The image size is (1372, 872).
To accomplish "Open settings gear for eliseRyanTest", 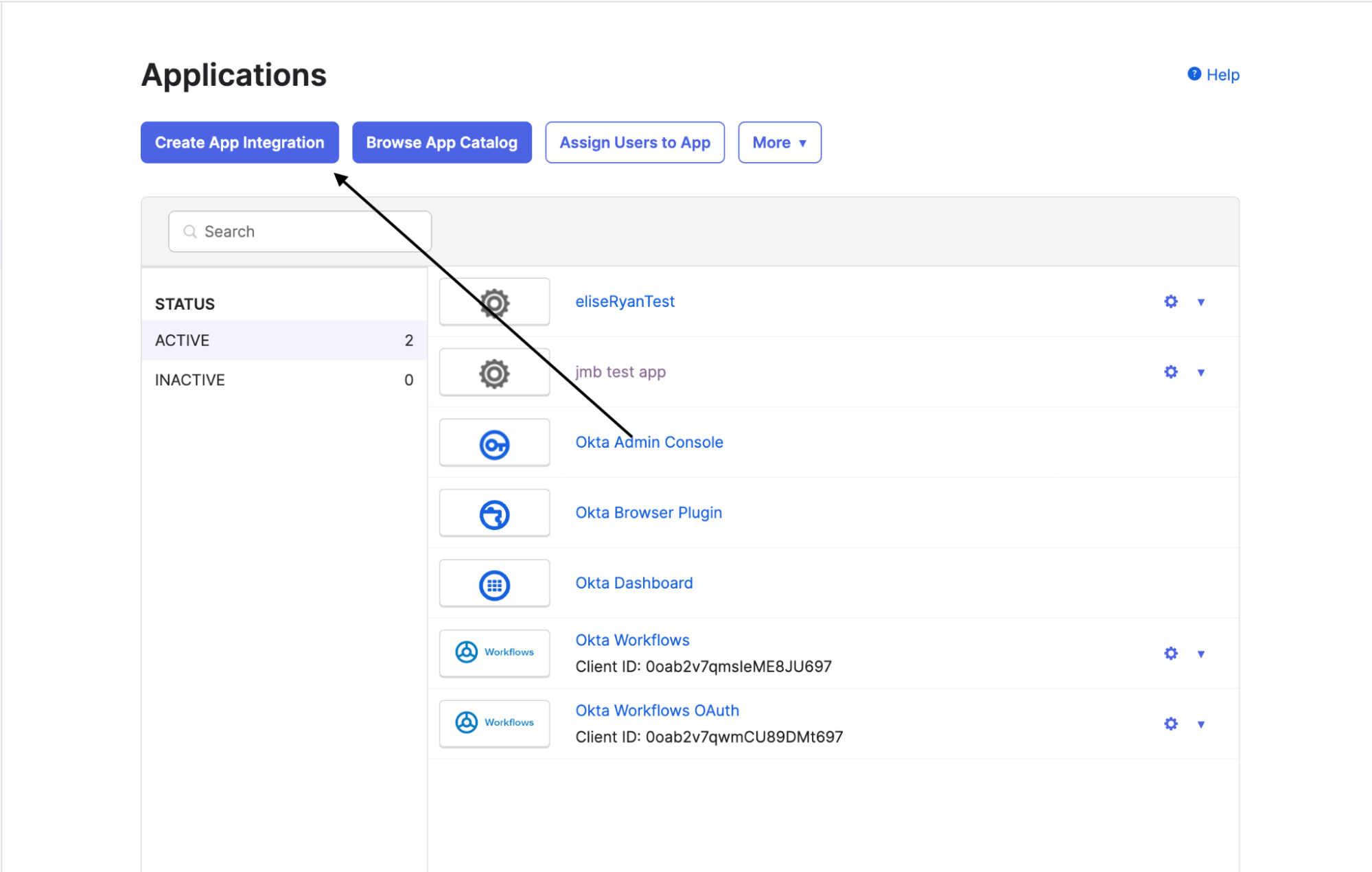I will point(1171,301).
